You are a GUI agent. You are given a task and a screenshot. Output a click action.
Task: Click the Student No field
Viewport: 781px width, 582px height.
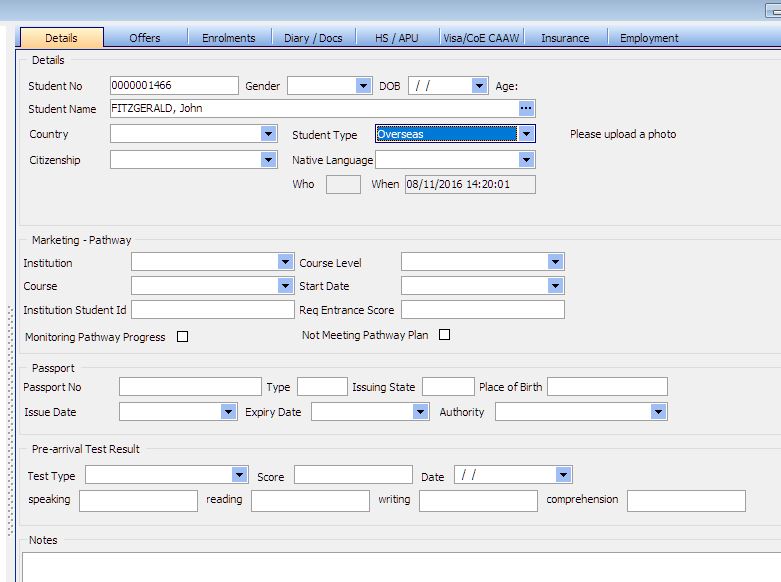[174, 86]
